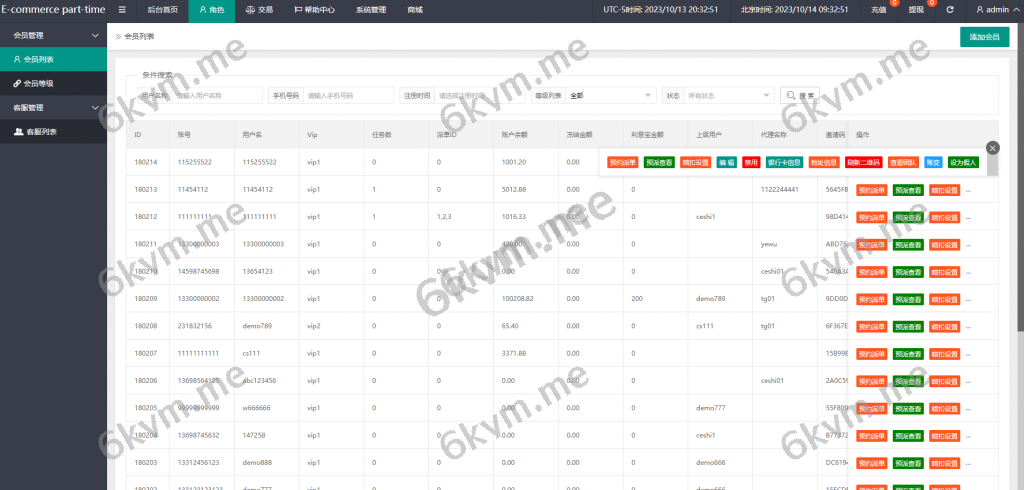
Task: Click 会员列表 breadcrumb text
Action: [139, 37]
